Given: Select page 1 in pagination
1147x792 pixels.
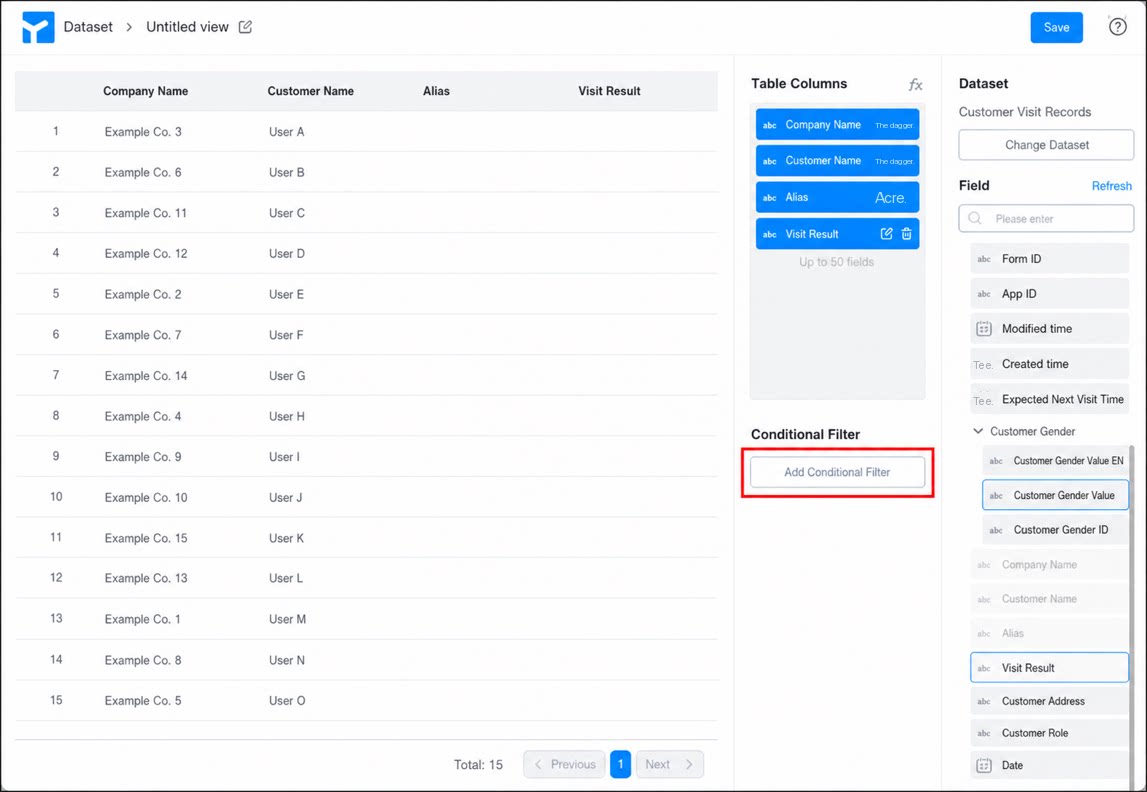Looking at the screenshot, I should point(620,764).
